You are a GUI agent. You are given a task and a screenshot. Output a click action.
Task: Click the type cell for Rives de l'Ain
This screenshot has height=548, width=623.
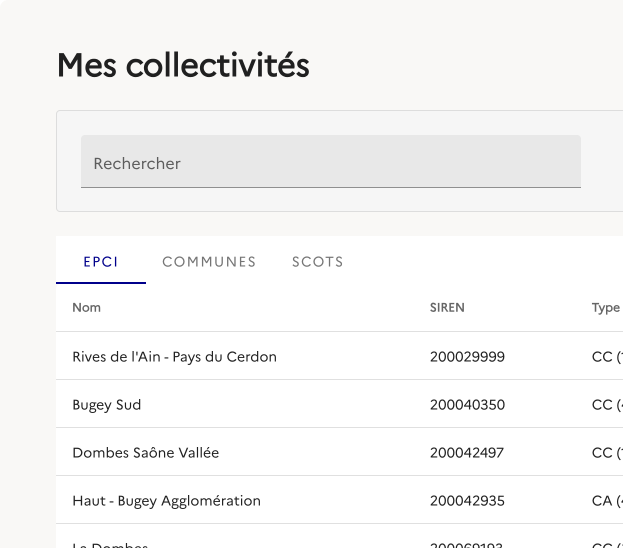(605, 357)
